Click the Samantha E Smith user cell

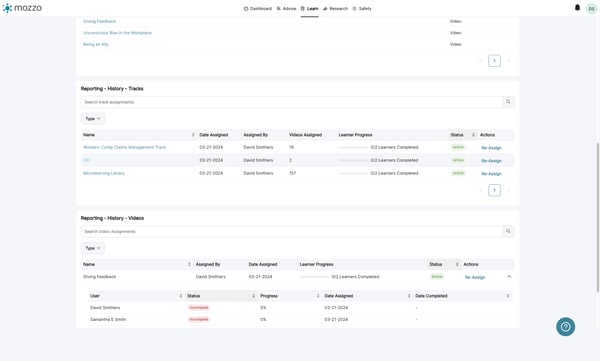tap(108, 319)
